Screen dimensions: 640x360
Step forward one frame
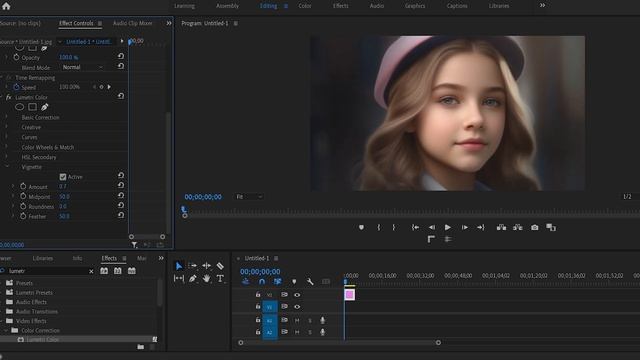pos(464,227)
